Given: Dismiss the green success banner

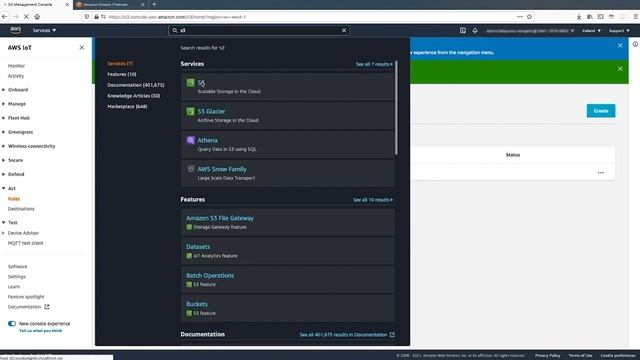Looking at the screenshot, I should [x=620, y=69].
